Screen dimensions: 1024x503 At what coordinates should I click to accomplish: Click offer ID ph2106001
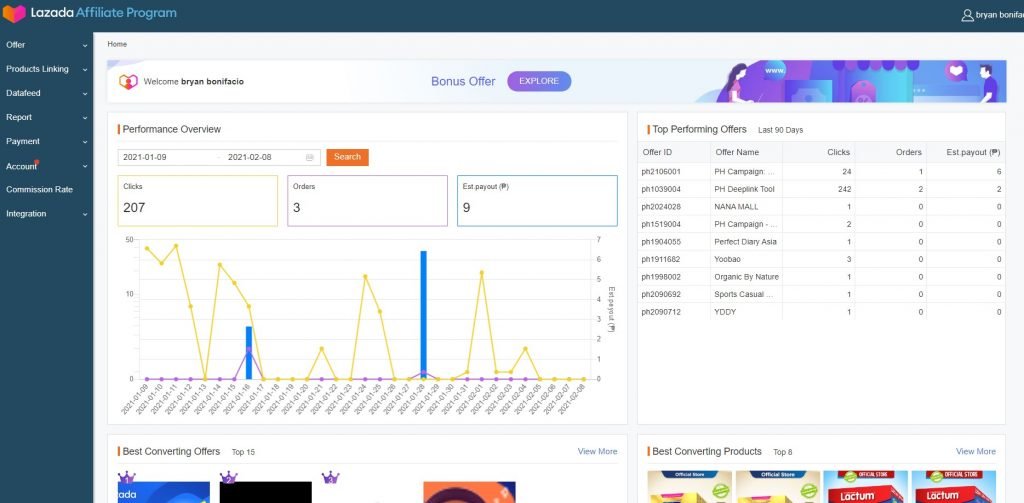pyautogui.click(x=661, y=172)
